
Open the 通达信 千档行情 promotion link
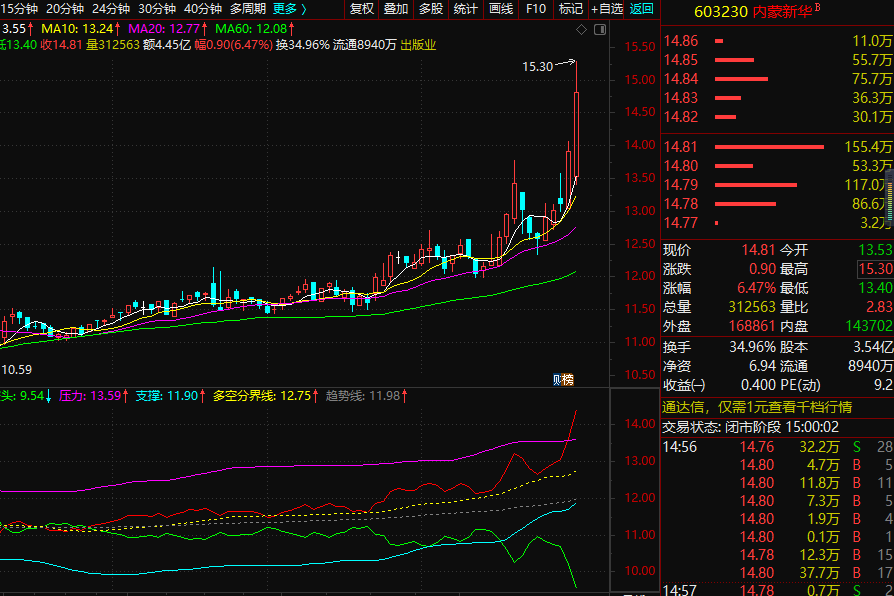point(757,407)
